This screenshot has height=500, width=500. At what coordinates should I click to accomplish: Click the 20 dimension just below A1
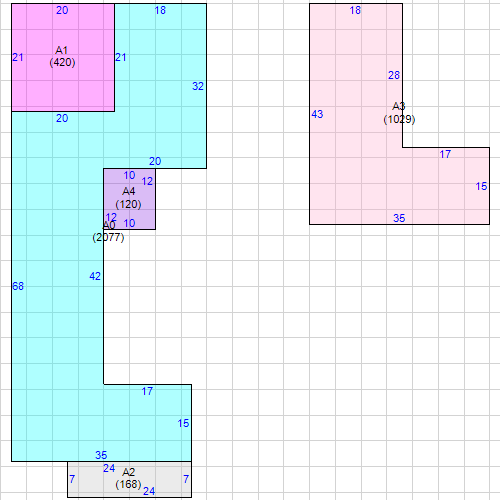[x=62, y=118]
